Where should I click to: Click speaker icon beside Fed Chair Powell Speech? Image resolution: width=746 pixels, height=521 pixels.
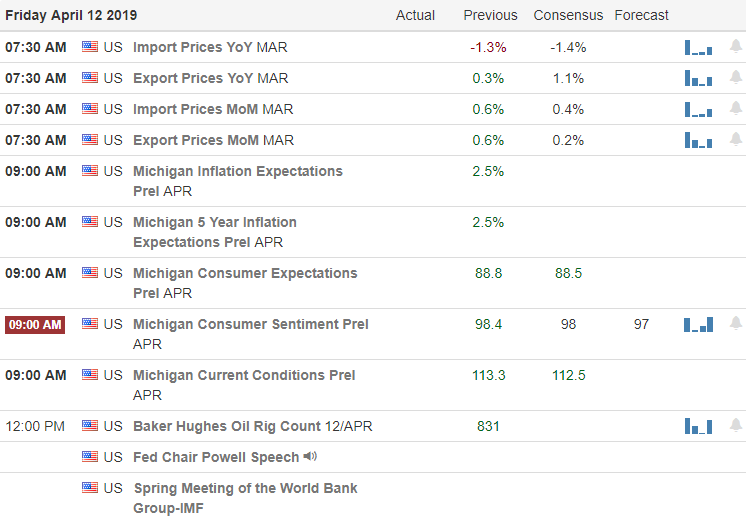click(x=310, y=456)
